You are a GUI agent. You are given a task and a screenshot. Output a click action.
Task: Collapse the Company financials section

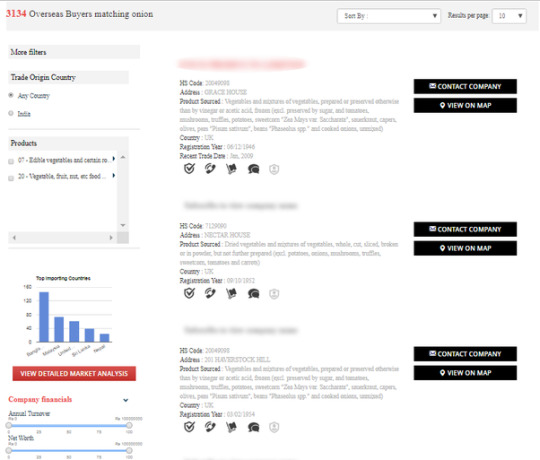tap(126, 400)
